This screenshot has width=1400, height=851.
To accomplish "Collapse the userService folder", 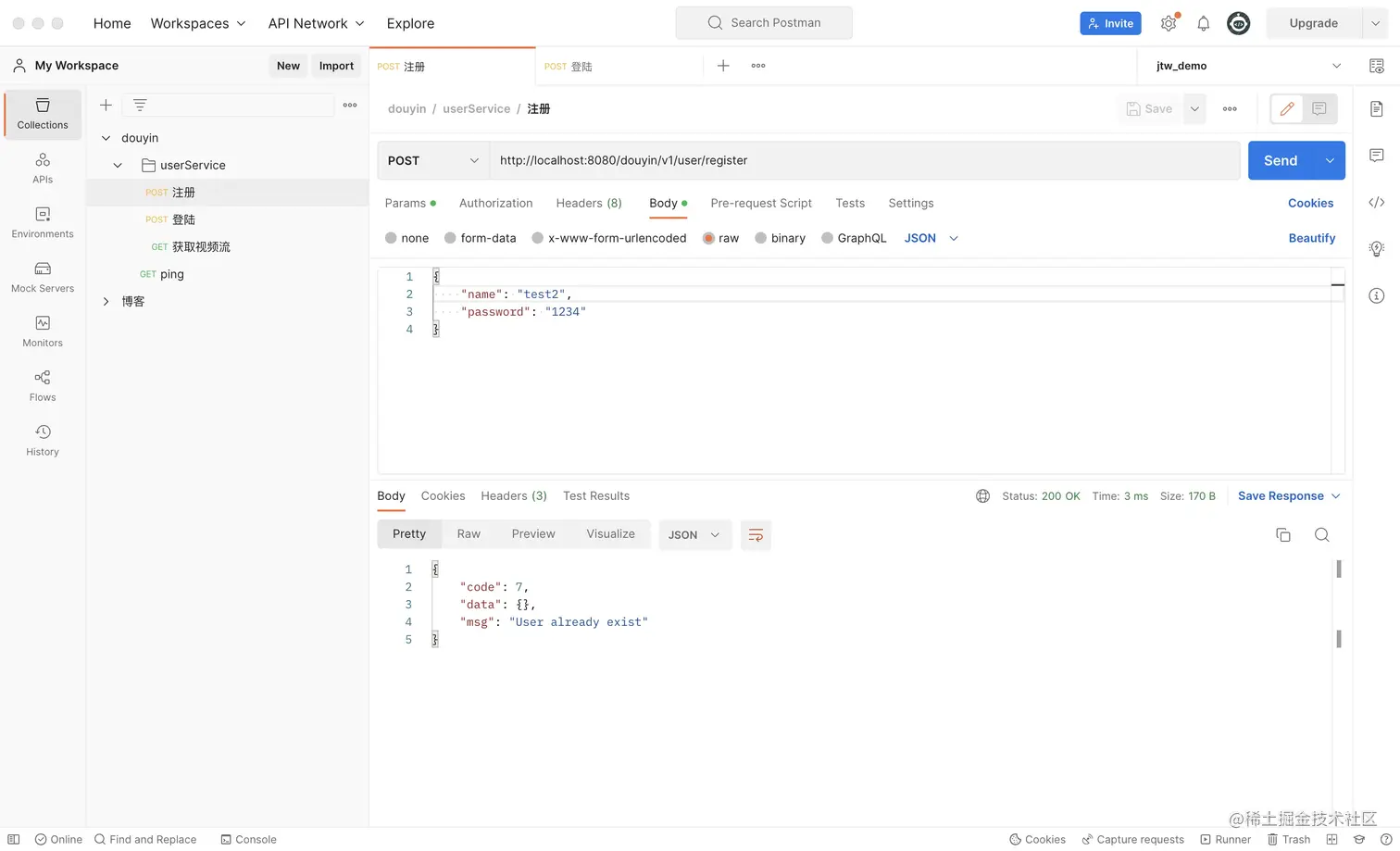I will click(118, 165).
